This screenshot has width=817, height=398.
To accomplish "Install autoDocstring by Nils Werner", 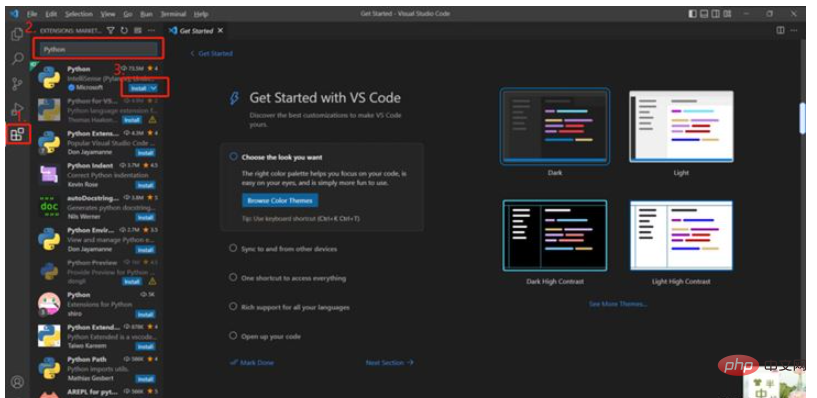I will point(145,217).
